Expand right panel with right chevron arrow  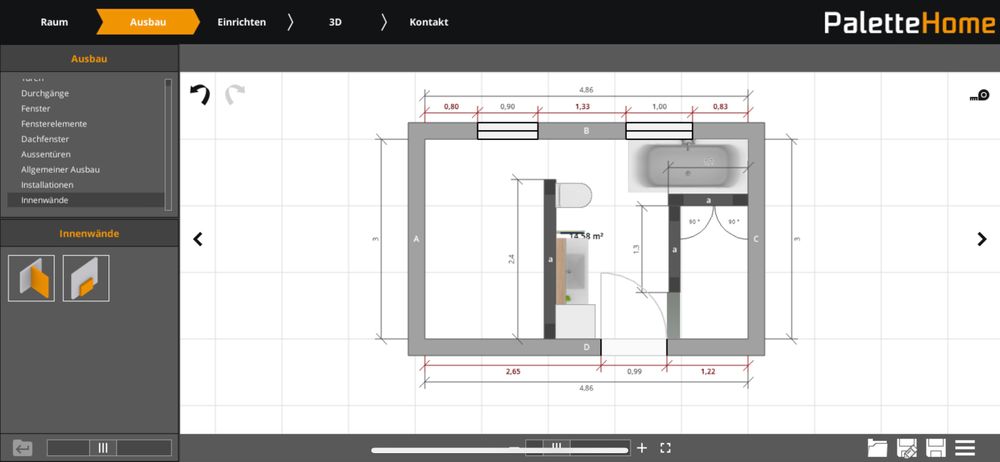(981, 239)
